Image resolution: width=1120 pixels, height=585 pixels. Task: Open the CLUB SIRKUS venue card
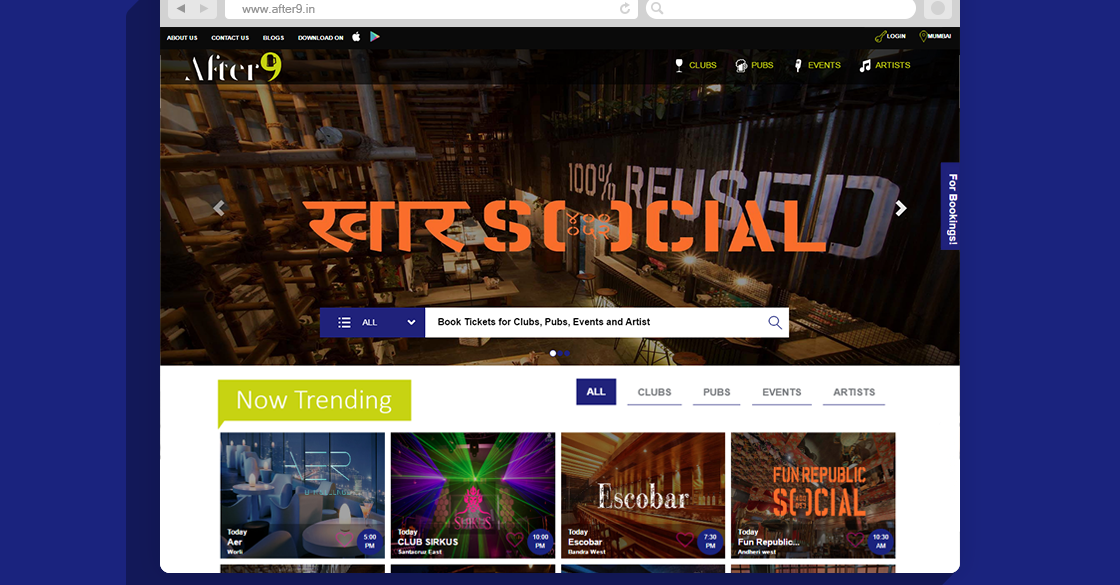[x=473, y=494]
